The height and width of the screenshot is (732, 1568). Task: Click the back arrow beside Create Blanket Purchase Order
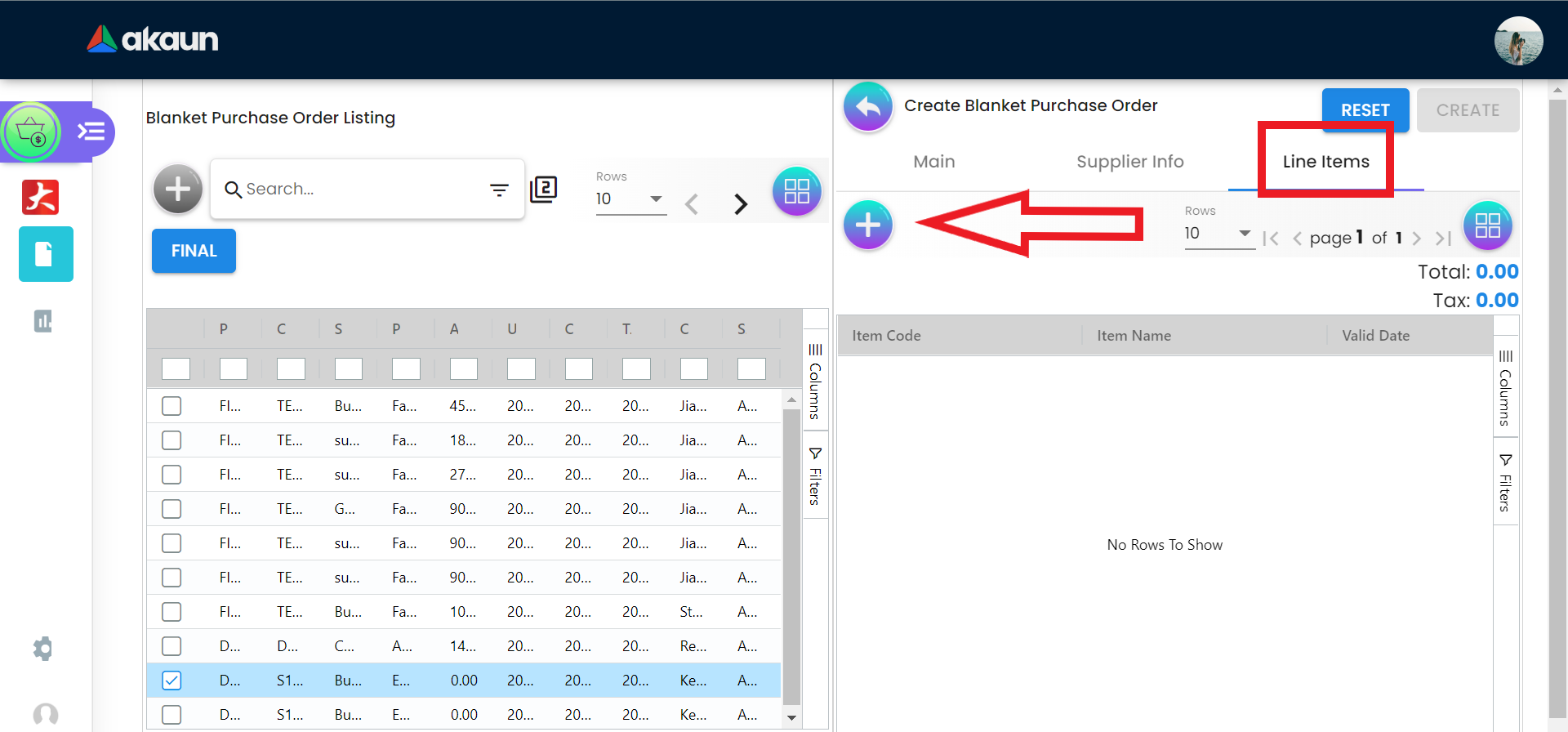click(868, 106)
